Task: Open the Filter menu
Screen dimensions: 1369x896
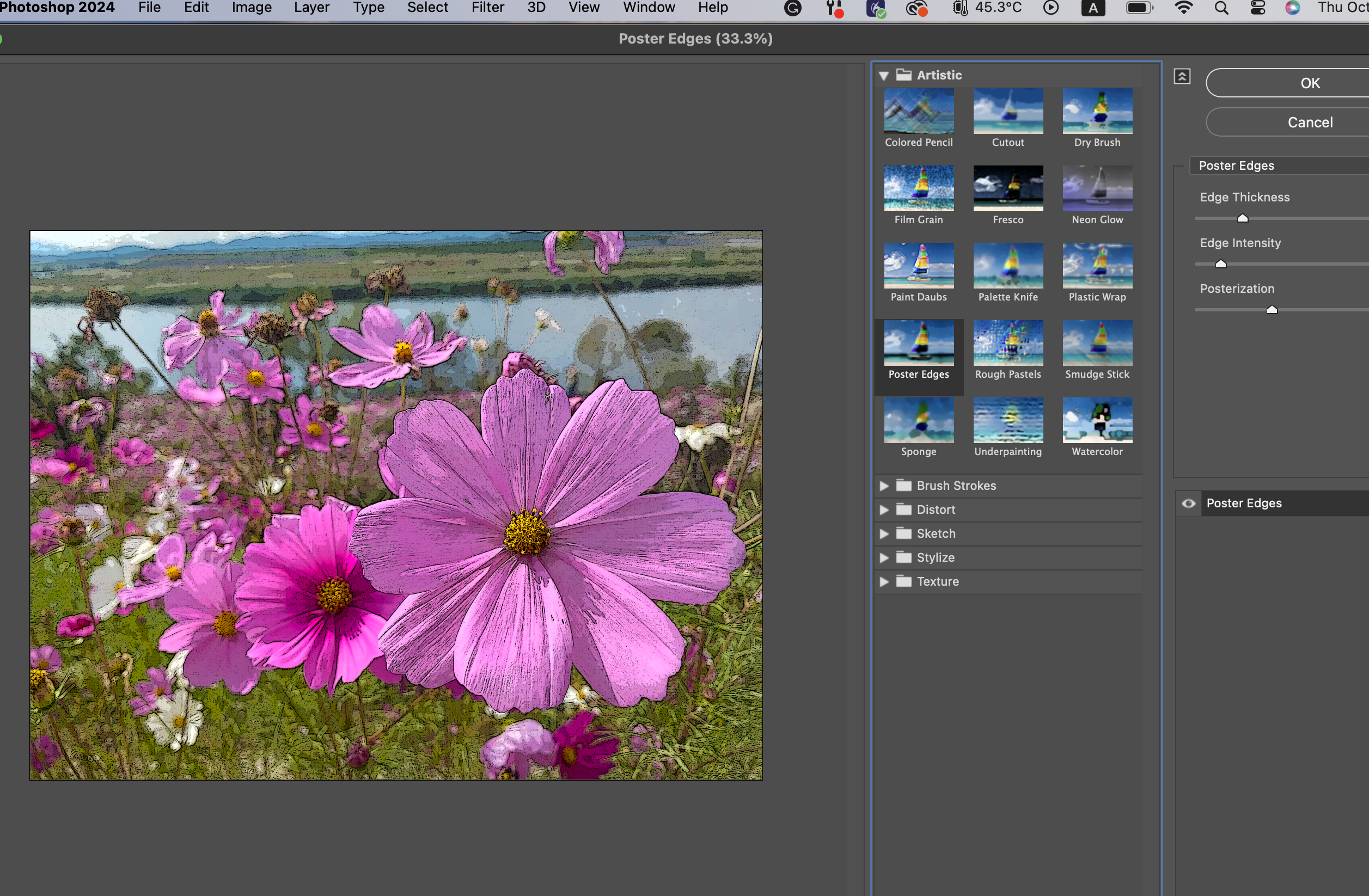Action: click(487, 8)
